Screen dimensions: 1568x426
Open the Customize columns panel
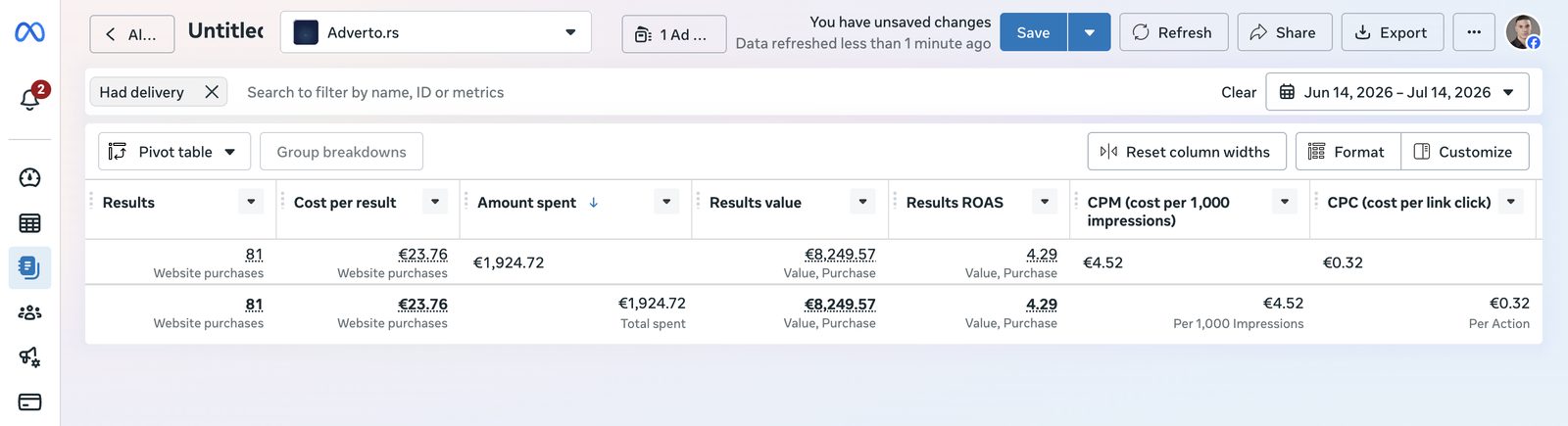click(1465, 152)
